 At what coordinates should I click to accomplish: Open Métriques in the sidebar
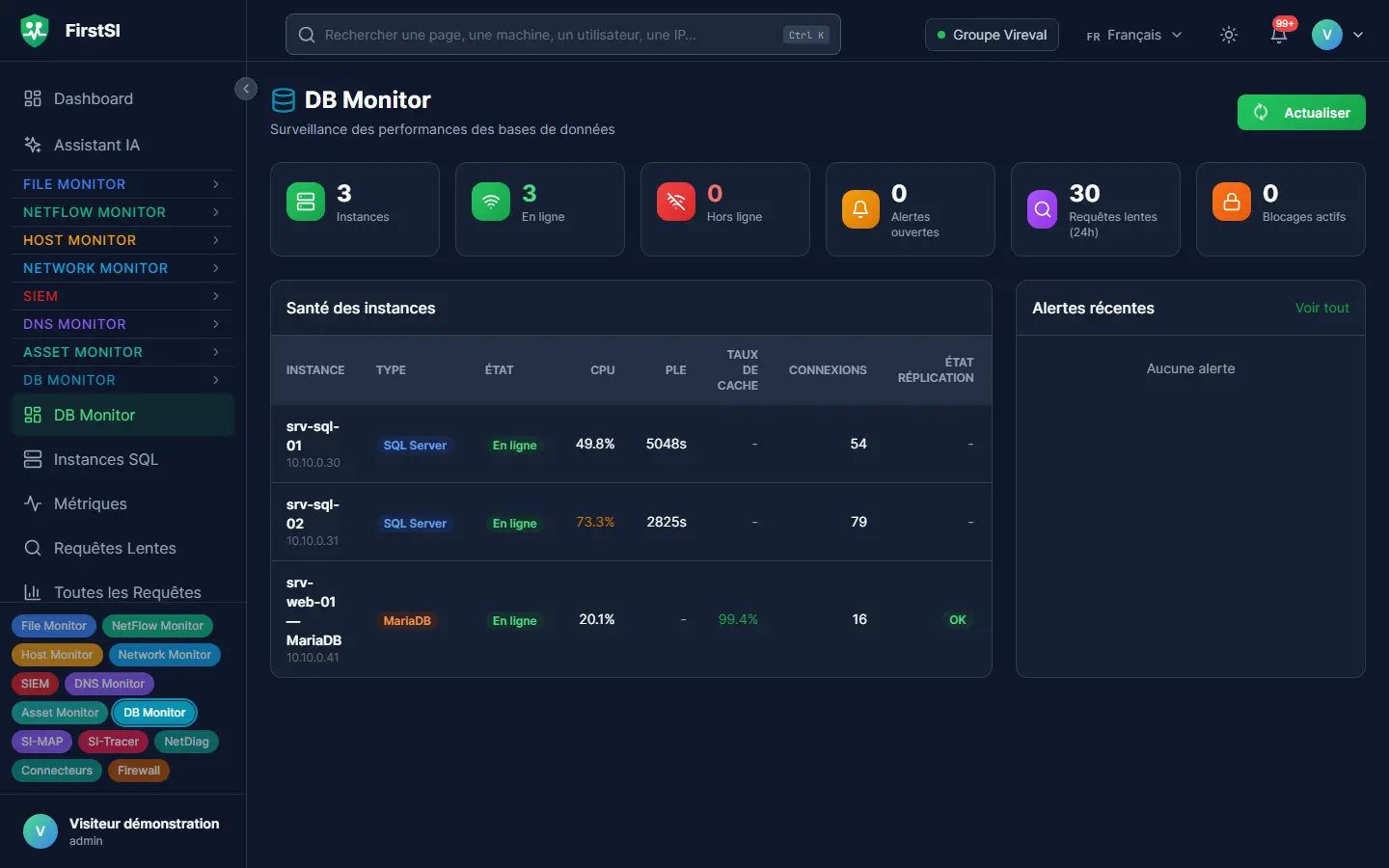tap(123, 503)
